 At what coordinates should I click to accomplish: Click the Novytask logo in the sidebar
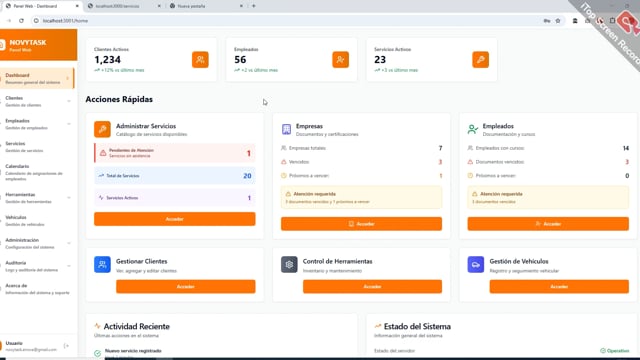[x=2, y=45]
